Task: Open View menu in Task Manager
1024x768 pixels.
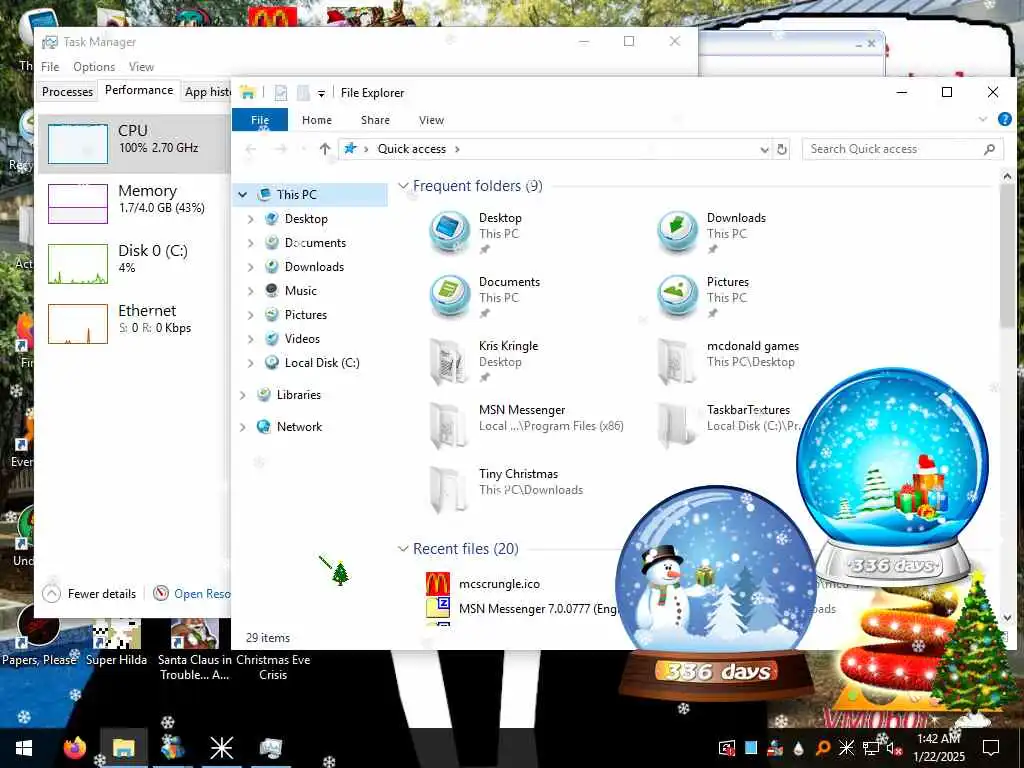Action: coord(141,67)
